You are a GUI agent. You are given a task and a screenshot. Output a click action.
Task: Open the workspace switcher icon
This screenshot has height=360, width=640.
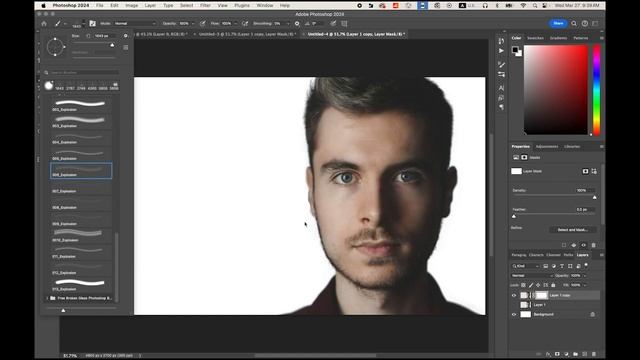tap(596, 24)
